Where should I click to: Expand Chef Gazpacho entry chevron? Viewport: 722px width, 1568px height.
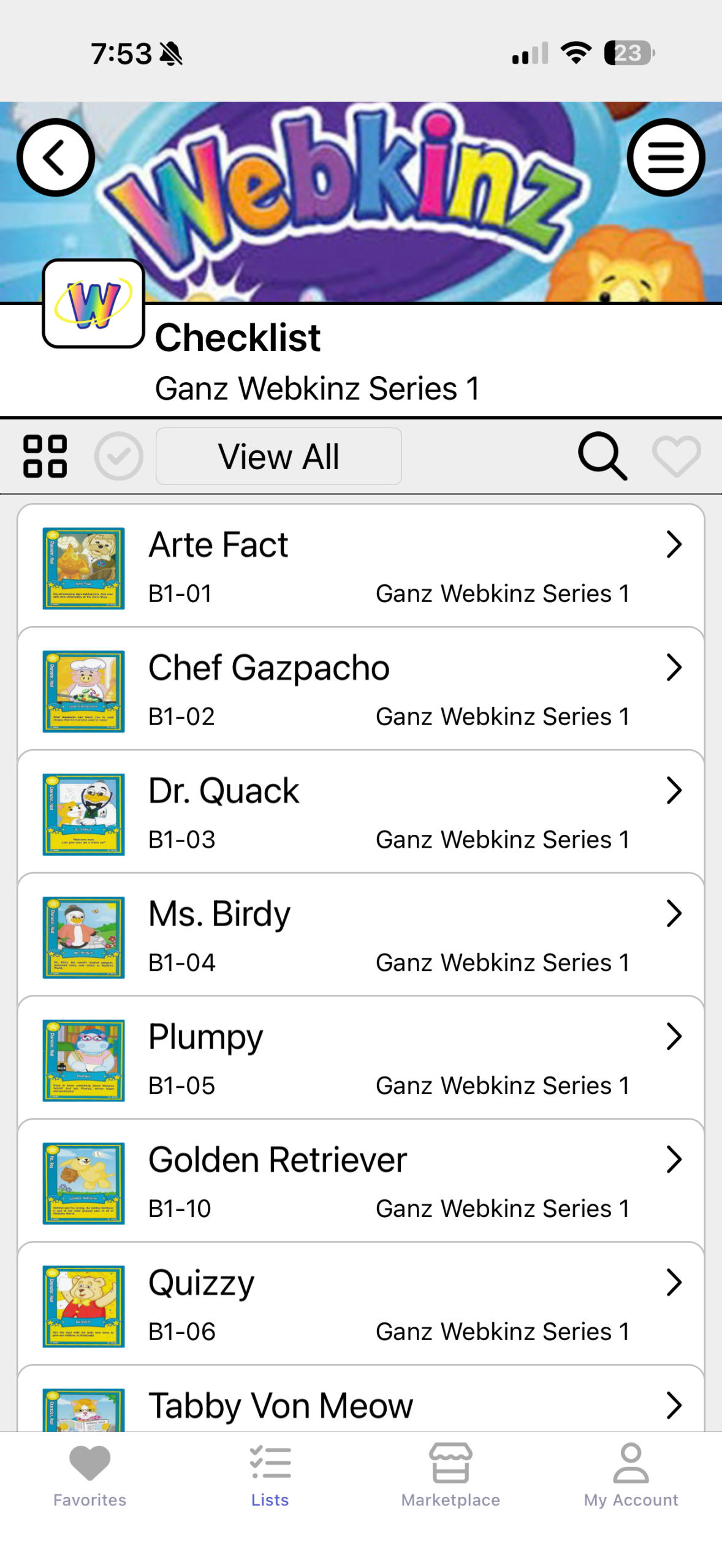coord(674,668)
